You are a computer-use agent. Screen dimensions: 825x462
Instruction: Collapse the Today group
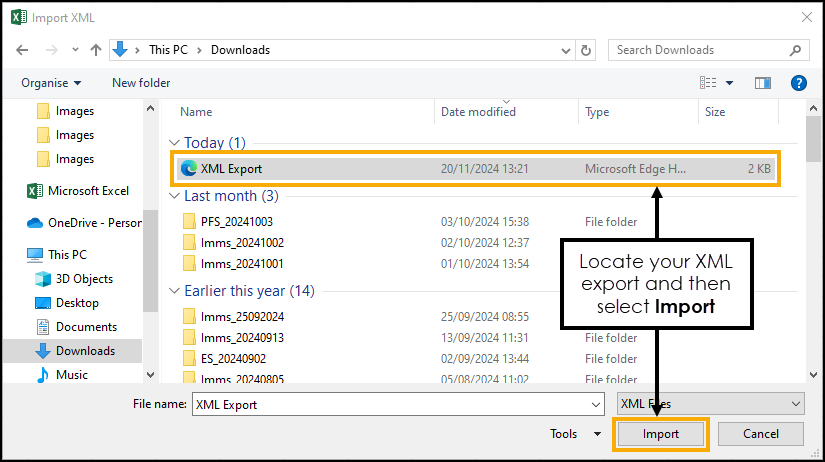click(x=175, y=143)
